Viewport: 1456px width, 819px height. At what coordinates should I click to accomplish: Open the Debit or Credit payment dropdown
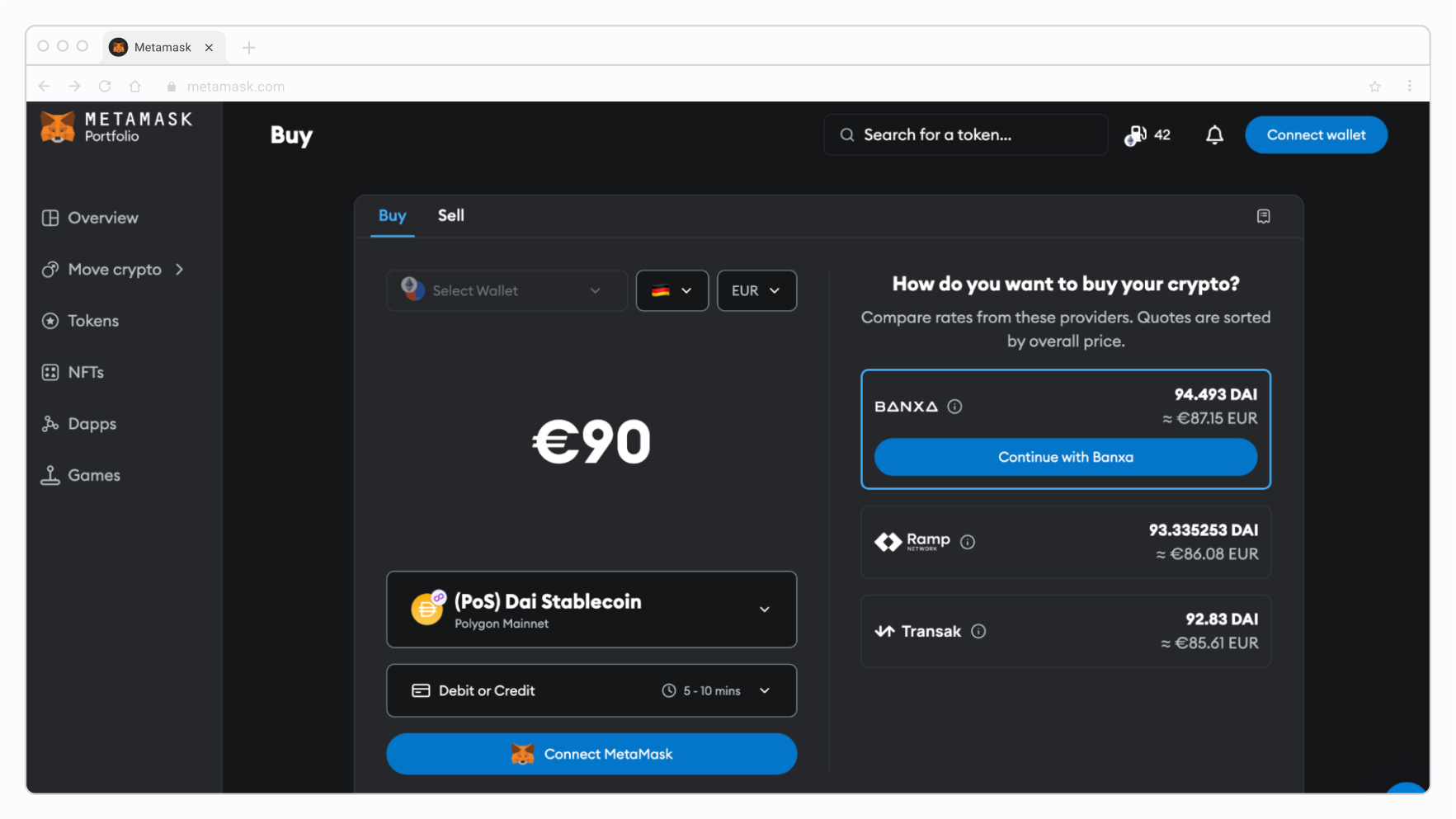pyautogui.click(x=591, y=690)
